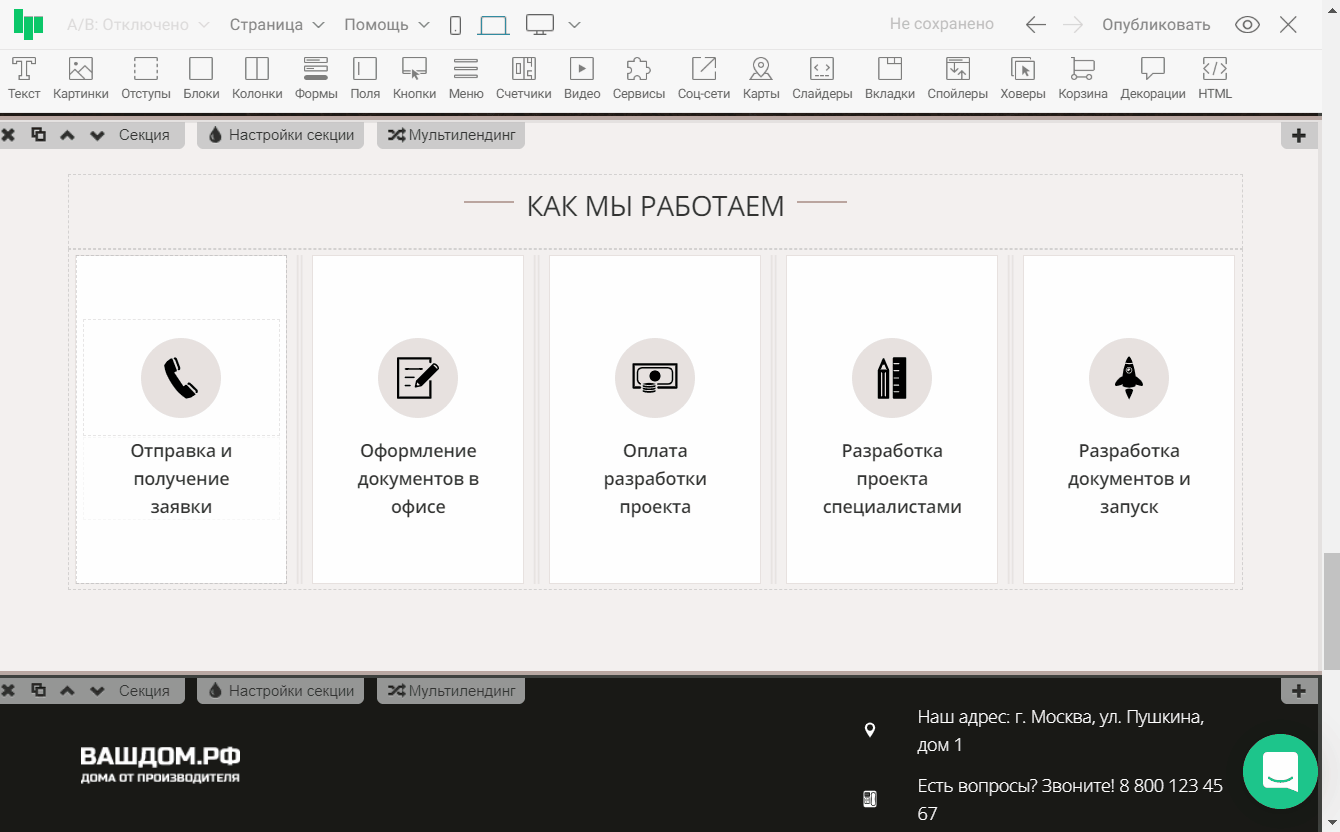Select the Слайдеры tool icon

point(822,78)
